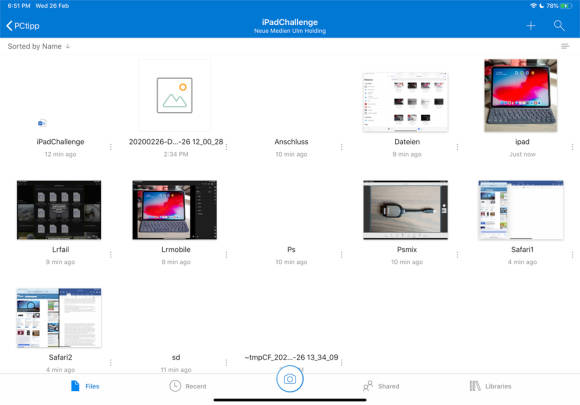Tap the Do Not Disturb moon icon
This screenshot has height=405, width=580.
[542, 6]
